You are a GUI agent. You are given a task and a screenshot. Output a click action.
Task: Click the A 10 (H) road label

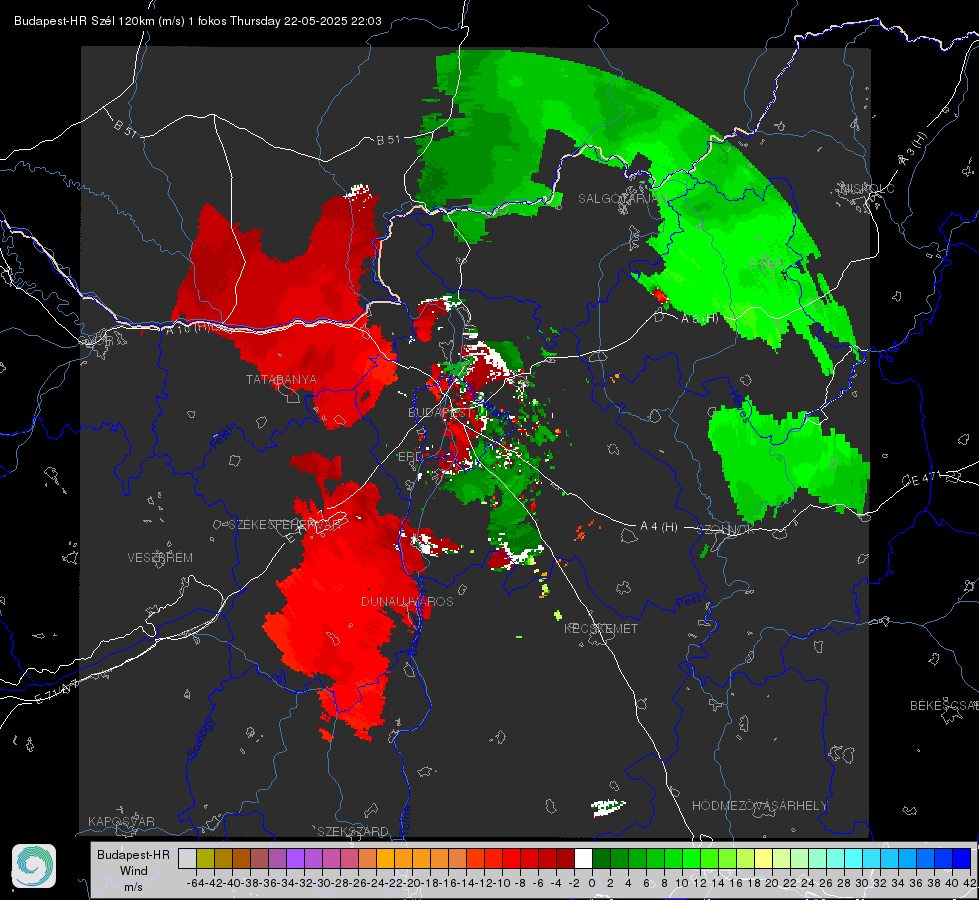click(x=189, y=329)
